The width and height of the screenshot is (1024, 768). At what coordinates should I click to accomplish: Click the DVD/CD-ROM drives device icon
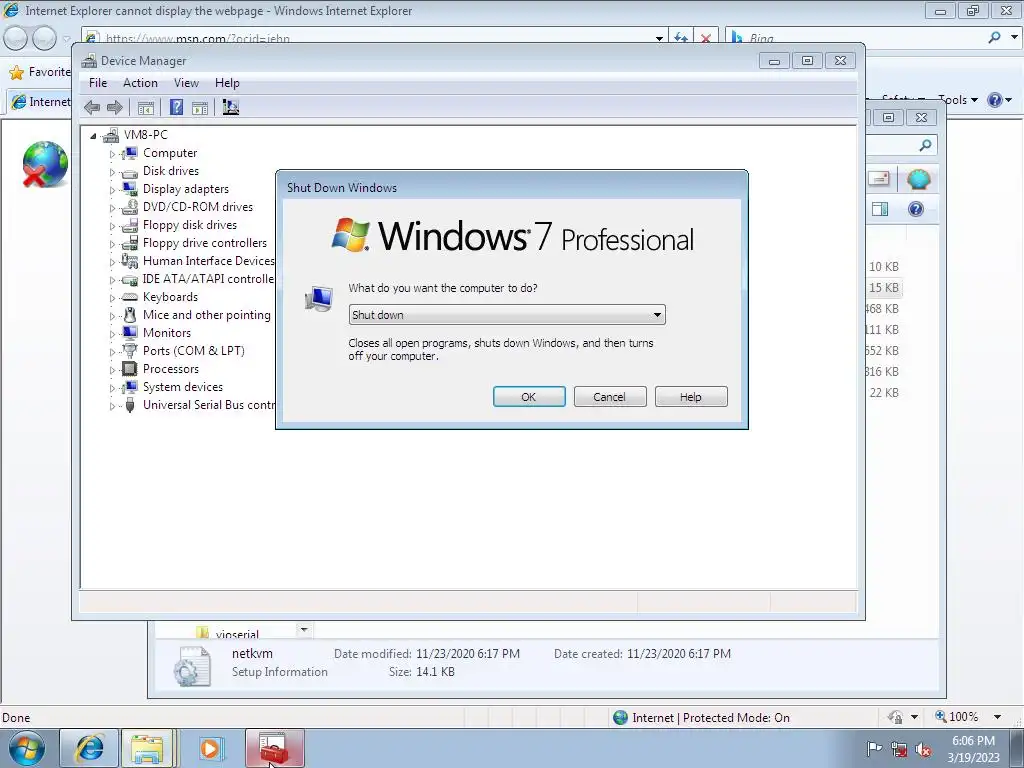(129, 207)
